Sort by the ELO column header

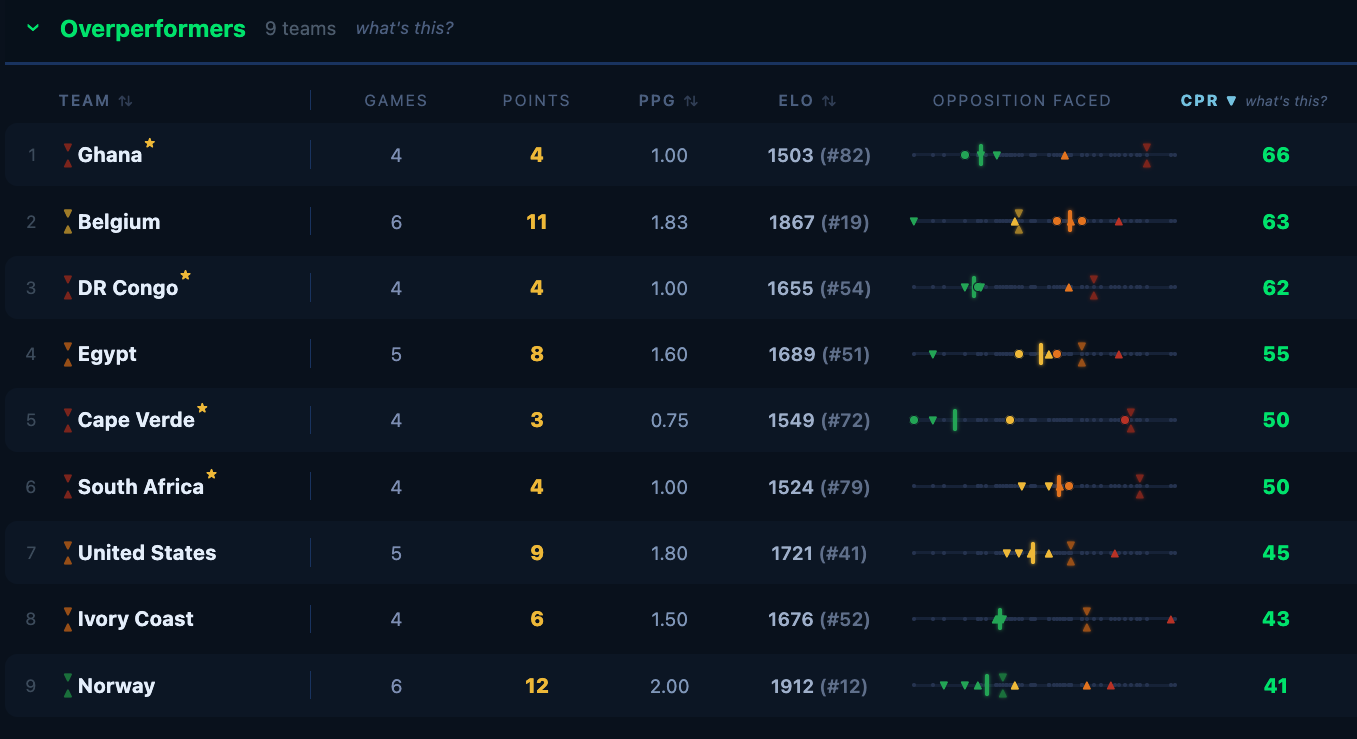click(797, 101)
